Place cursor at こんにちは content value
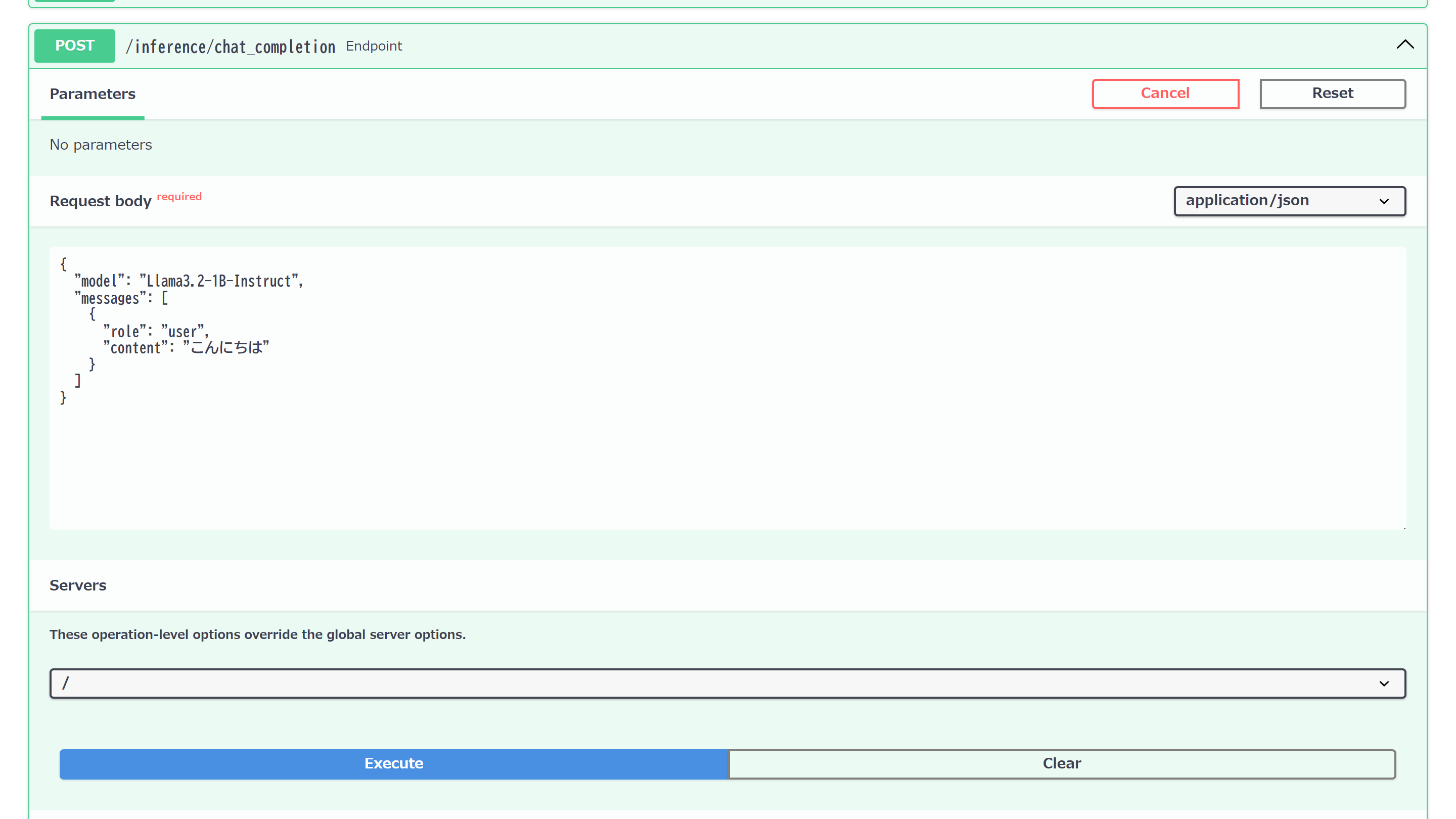This screenshot has height=819, width=1456. click(x=226, y=348)
